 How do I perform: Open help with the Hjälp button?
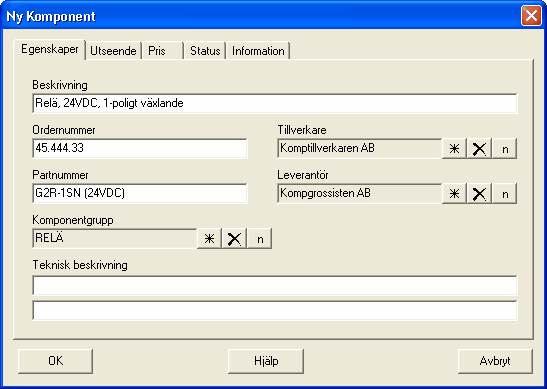point(266,361)
